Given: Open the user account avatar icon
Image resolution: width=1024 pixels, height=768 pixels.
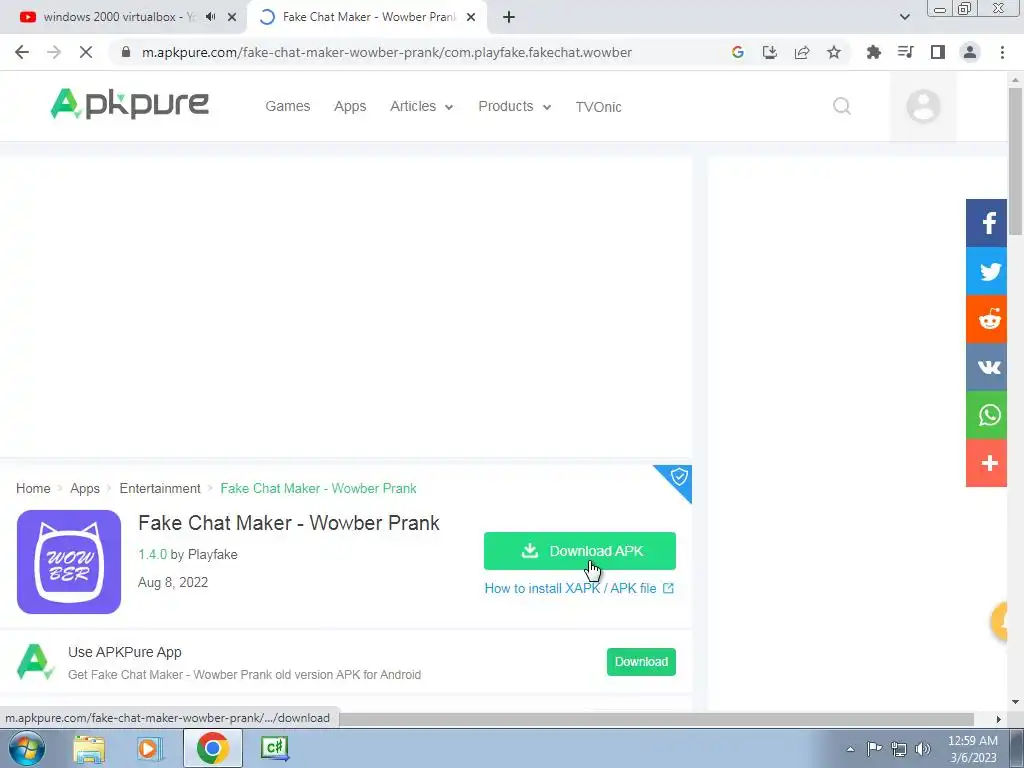Looking at the screenshot, I should click(x=923, y=106).
